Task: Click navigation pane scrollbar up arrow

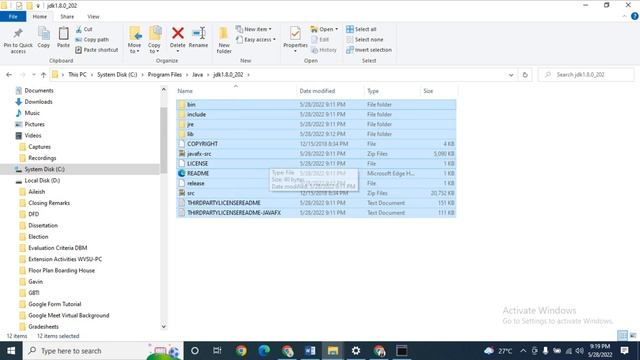Action: [164, 89]
